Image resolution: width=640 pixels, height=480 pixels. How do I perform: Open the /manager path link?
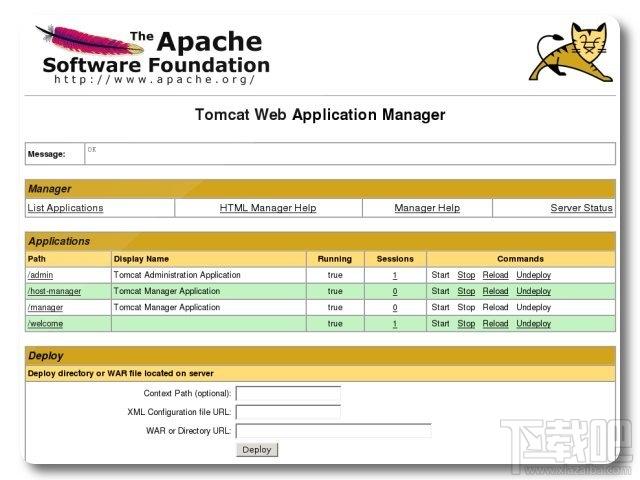[45, 307]
